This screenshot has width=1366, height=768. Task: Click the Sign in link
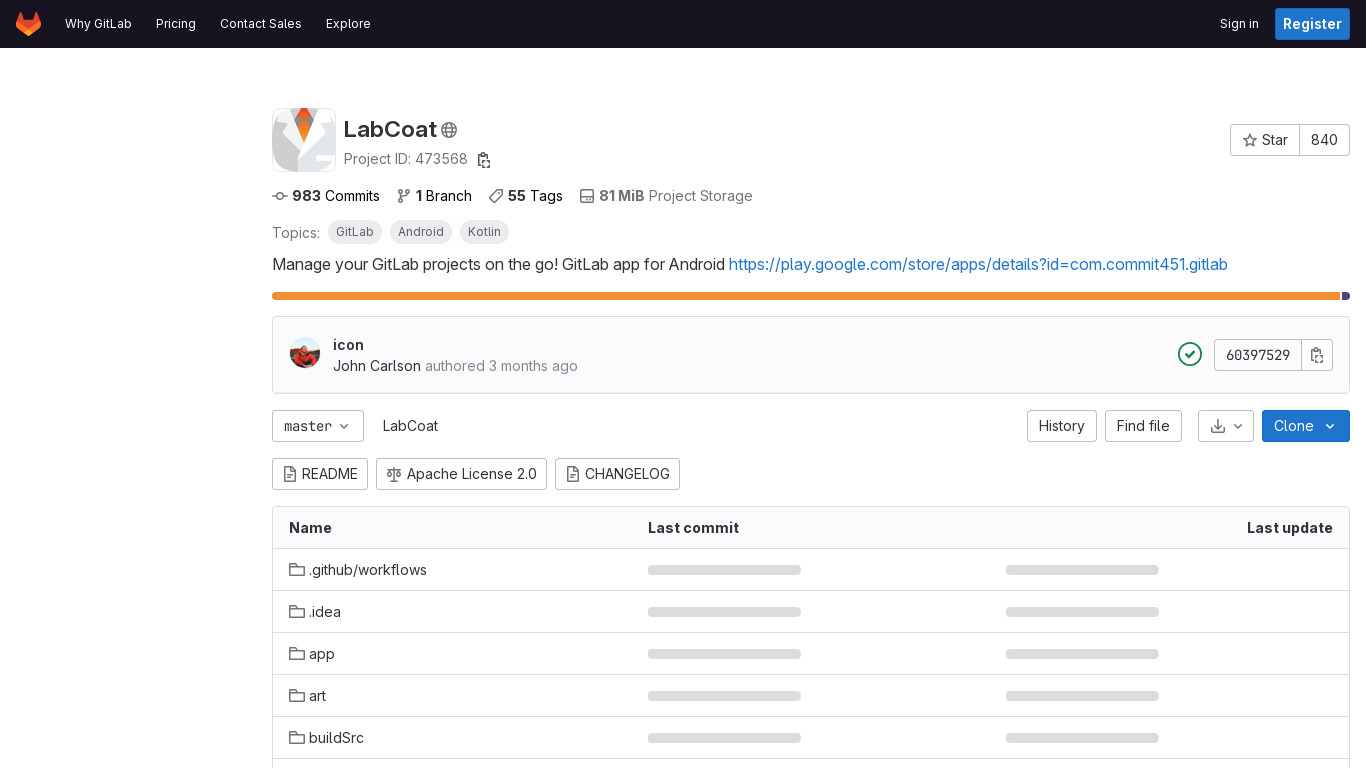[1239, 24]
